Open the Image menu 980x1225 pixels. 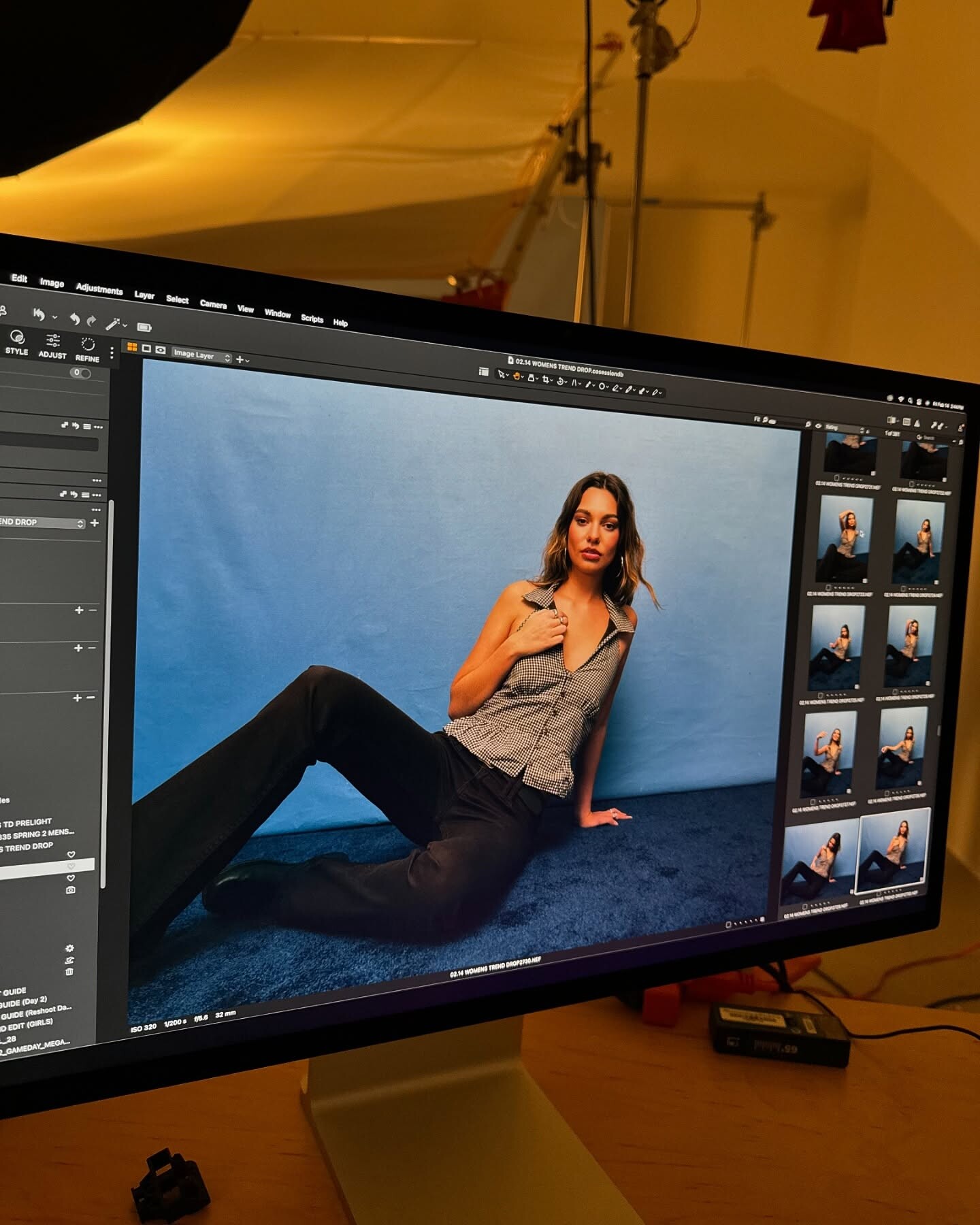[x=52, y=283]
